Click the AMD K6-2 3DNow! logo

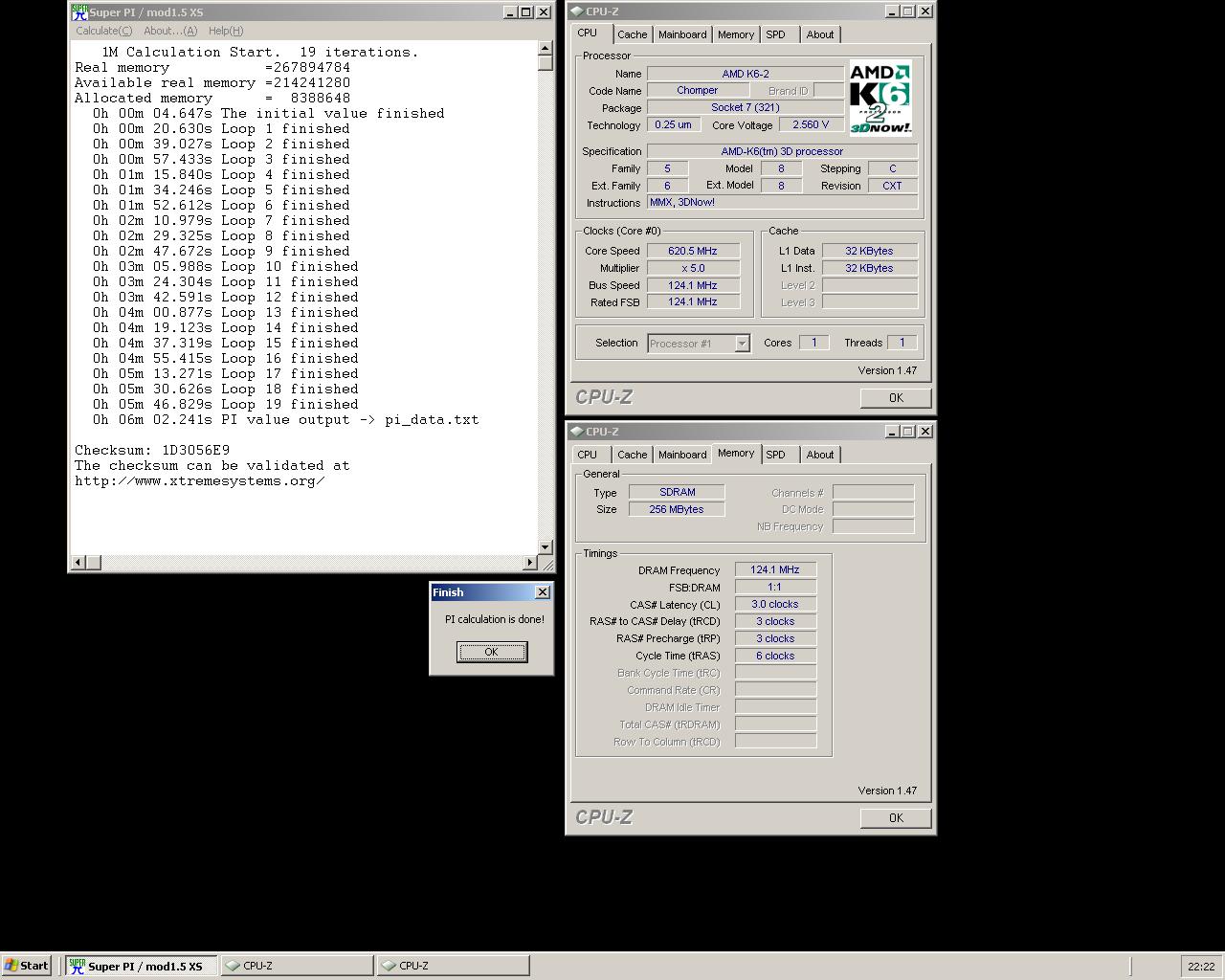(880, 99)
